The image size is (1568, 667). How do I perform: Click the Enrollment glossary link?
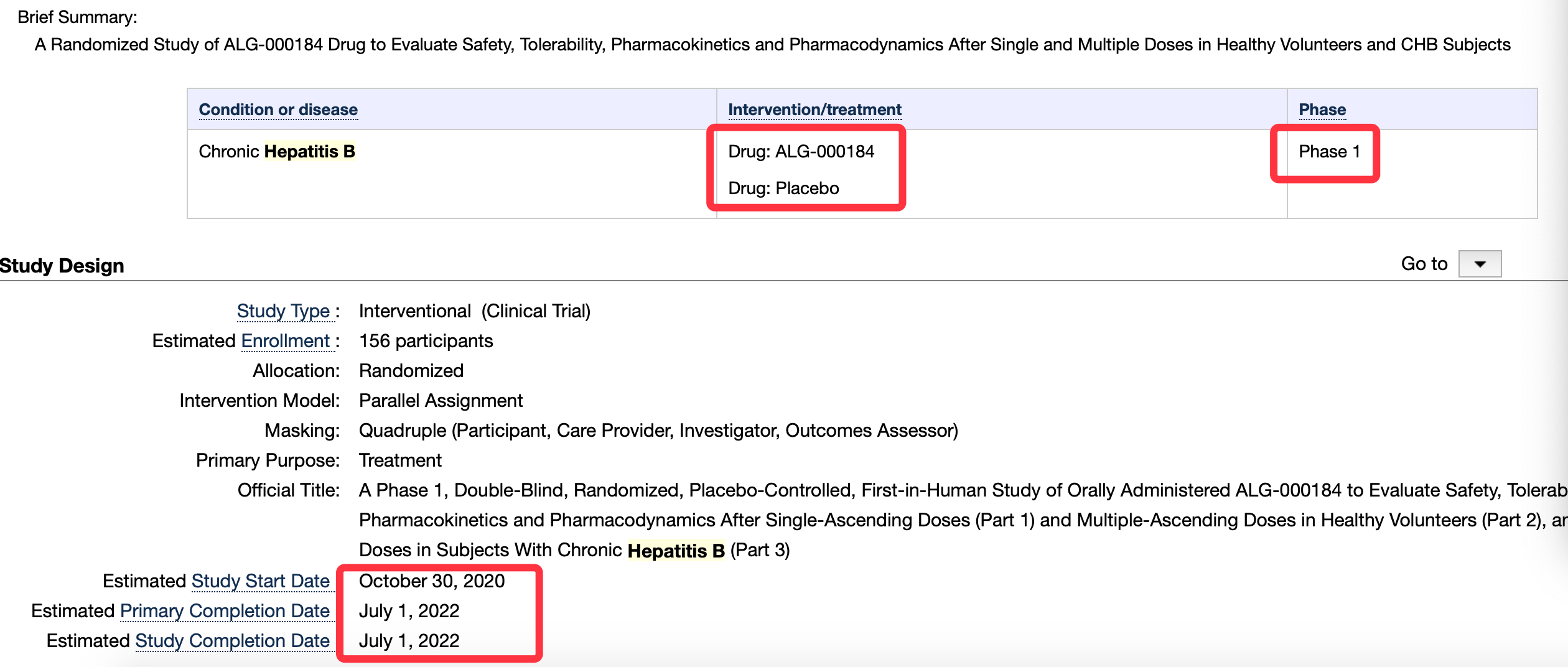point(285,341)
